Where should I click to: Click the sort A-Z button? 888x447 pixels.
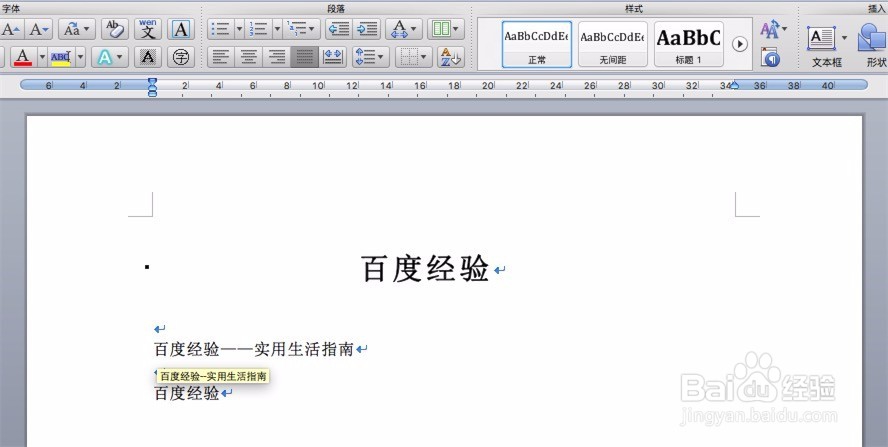(x=451, y=57)
